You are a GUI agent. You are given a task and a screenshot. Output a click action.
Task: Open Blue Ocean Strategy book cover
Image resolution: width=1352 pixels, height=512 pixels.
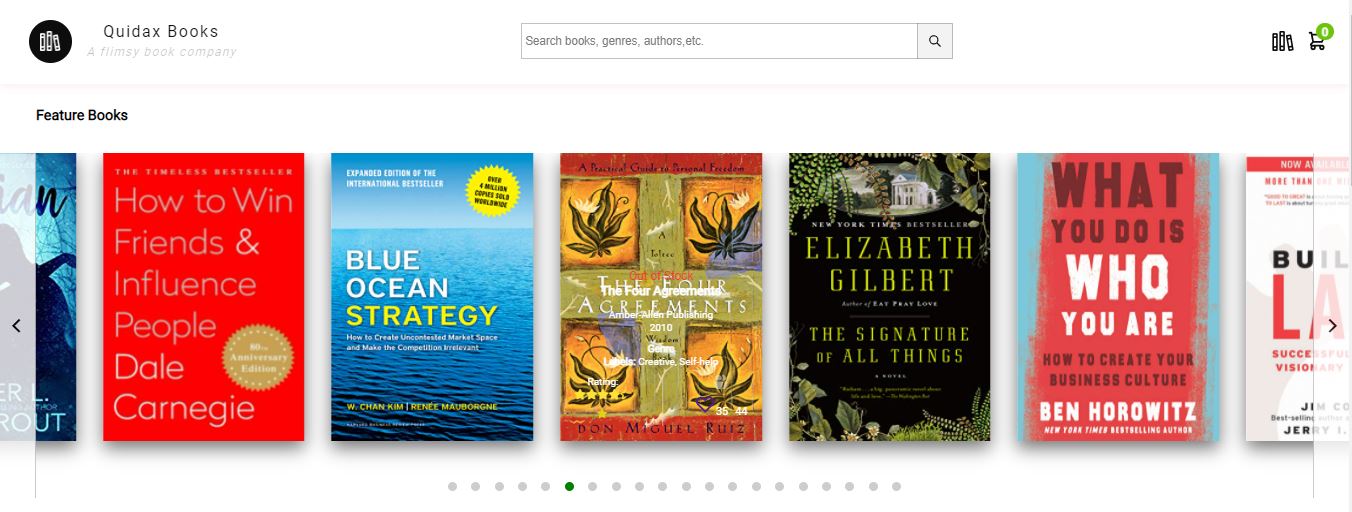(432, 297)
